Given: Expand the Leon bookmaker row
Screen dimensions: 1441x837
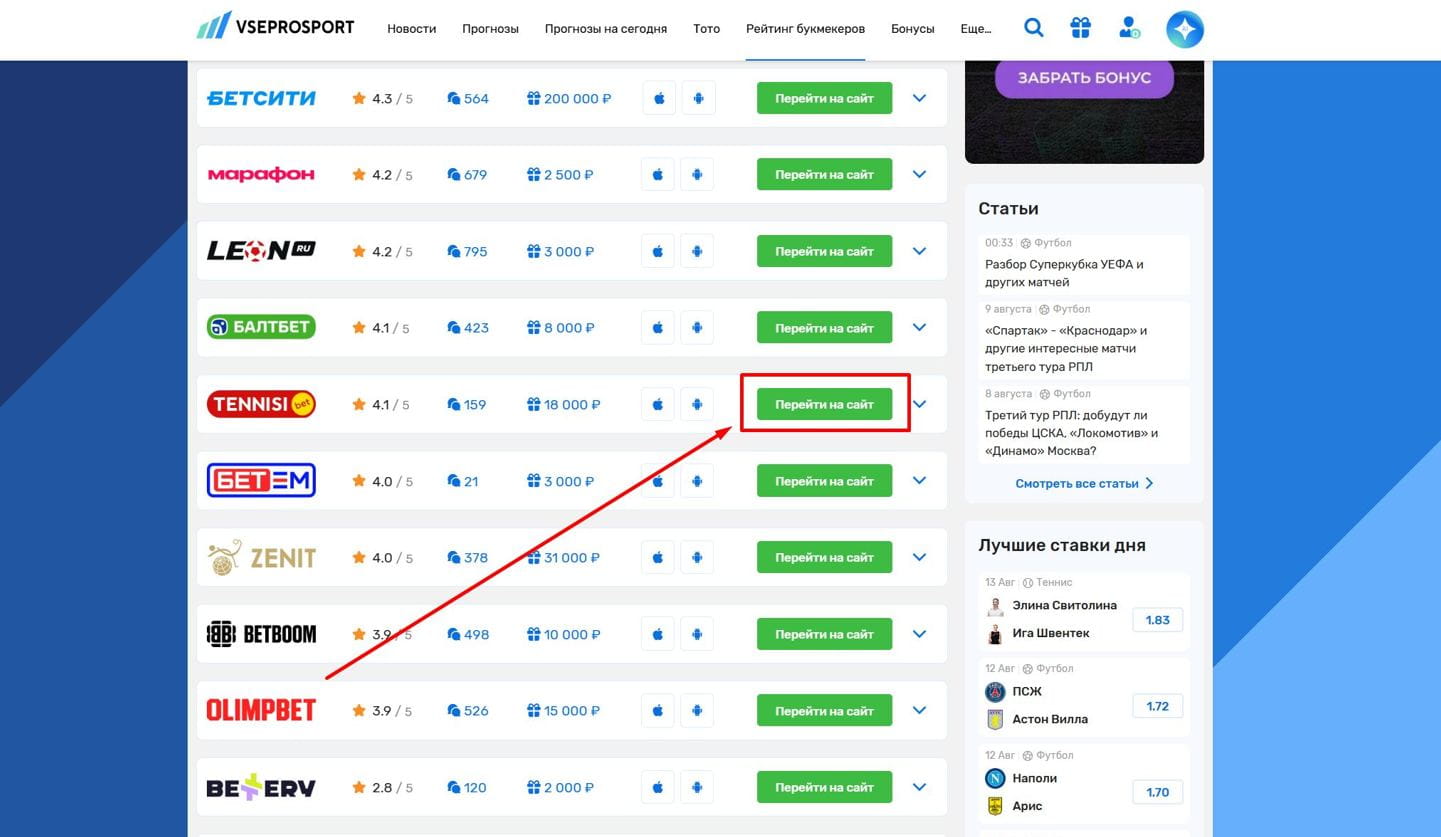Looking at the screenshot, I should coord(920,251).
